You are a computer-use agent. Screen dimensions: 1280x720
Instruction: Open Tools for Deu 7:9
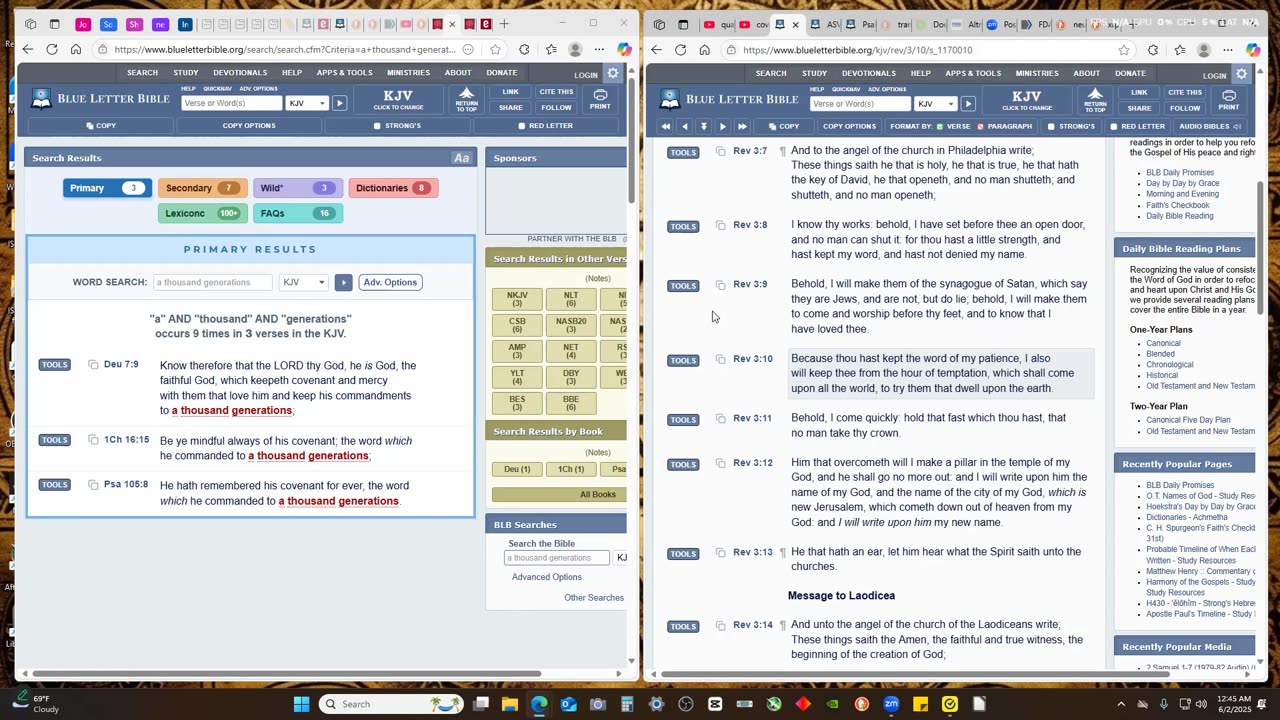[54, 365]
